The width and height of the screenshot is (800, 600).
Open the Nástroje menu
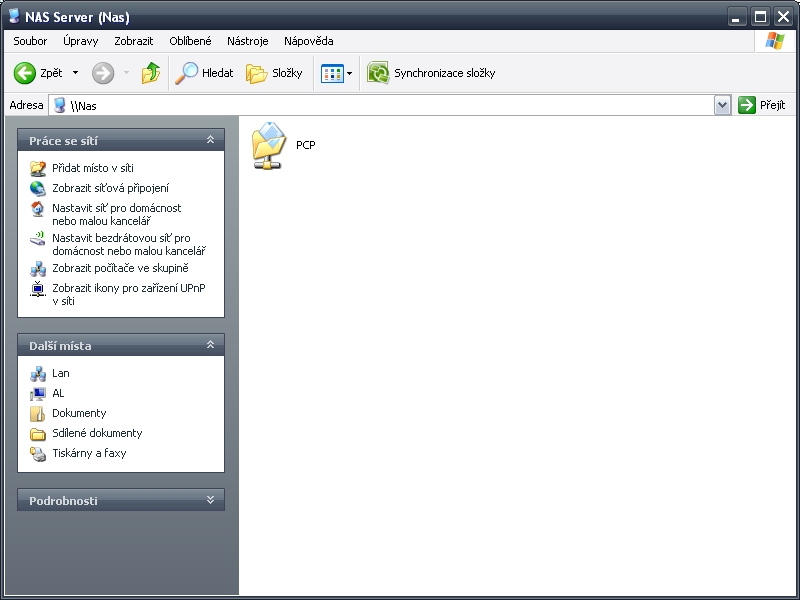tap(247, 41)
